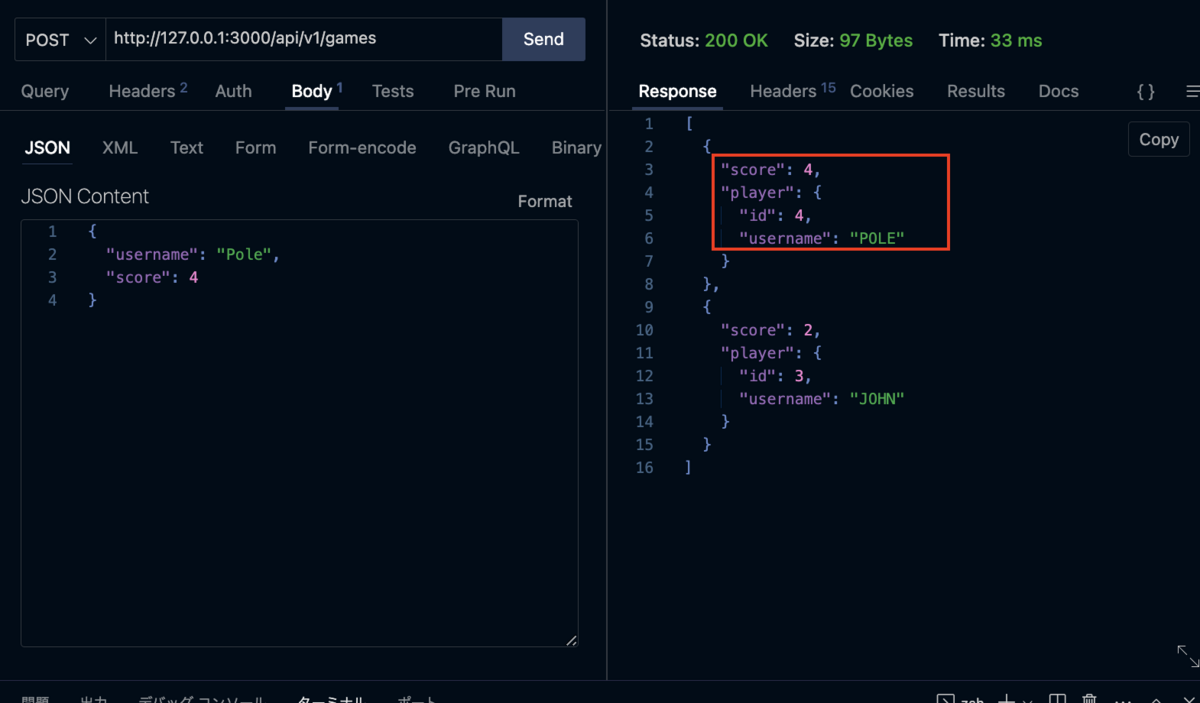Select Binary body type
This screenshot has width=1200, height=703.
click(576, 148)
